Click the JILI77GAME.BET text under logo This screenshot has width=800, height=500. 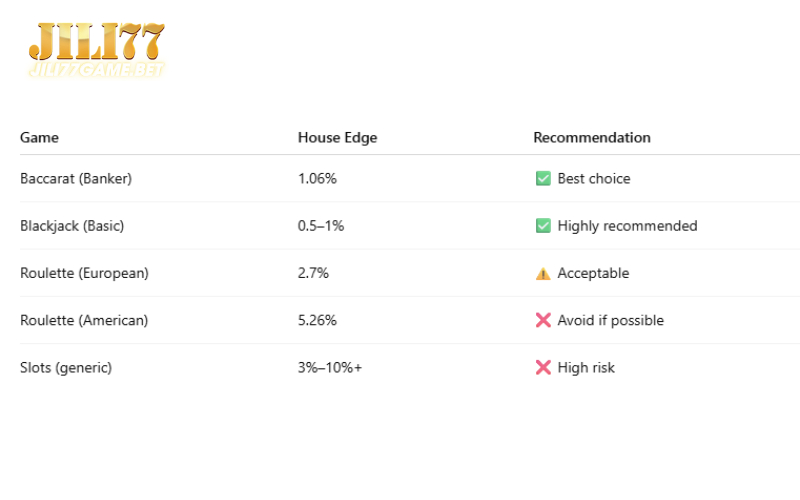[x=97, y=70]
